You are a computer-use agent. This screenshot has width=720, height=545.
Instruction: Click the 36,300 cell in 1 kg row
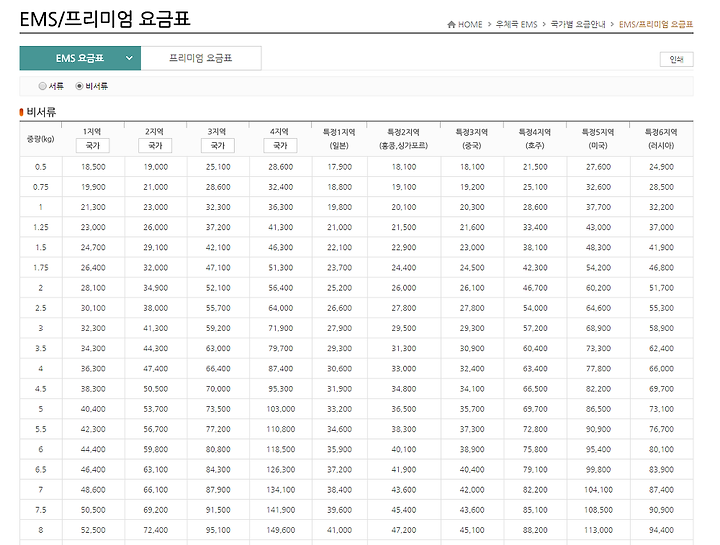pyautogui.click(x=281, y=207)
